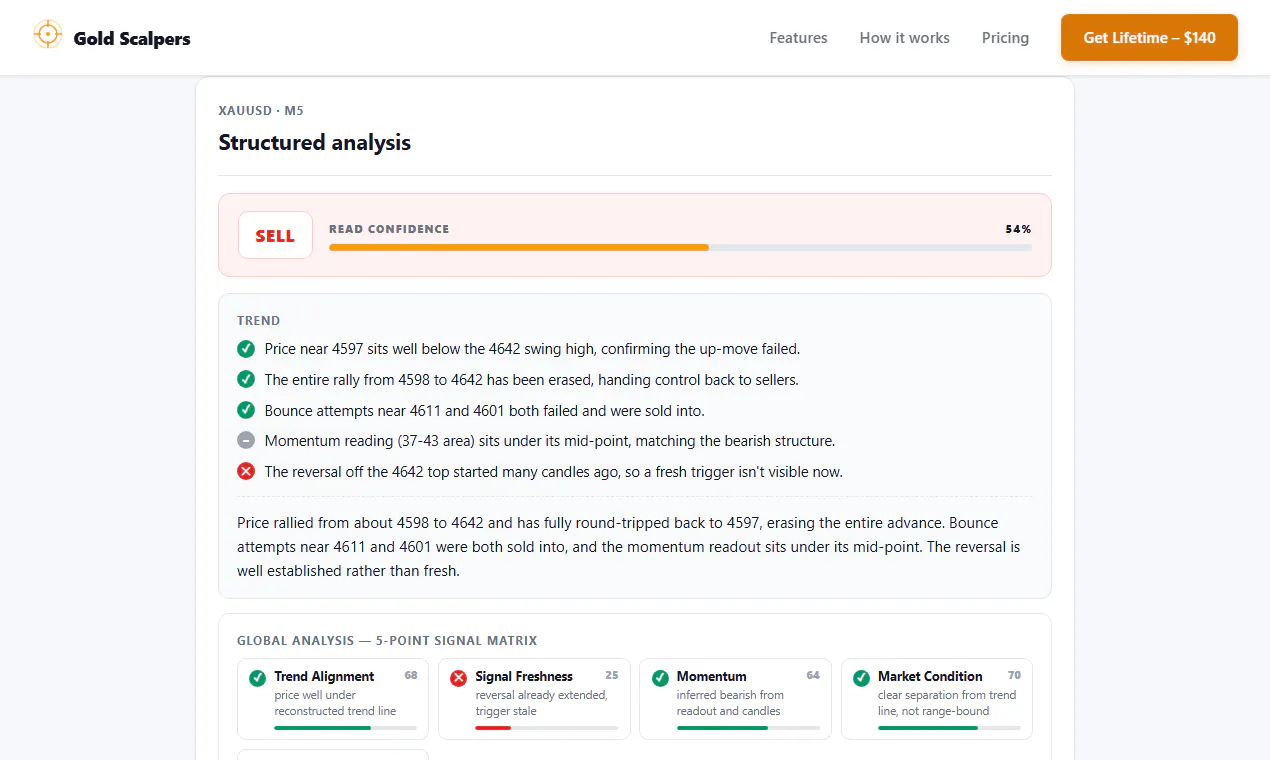Click the Momentum score 64

813,676
